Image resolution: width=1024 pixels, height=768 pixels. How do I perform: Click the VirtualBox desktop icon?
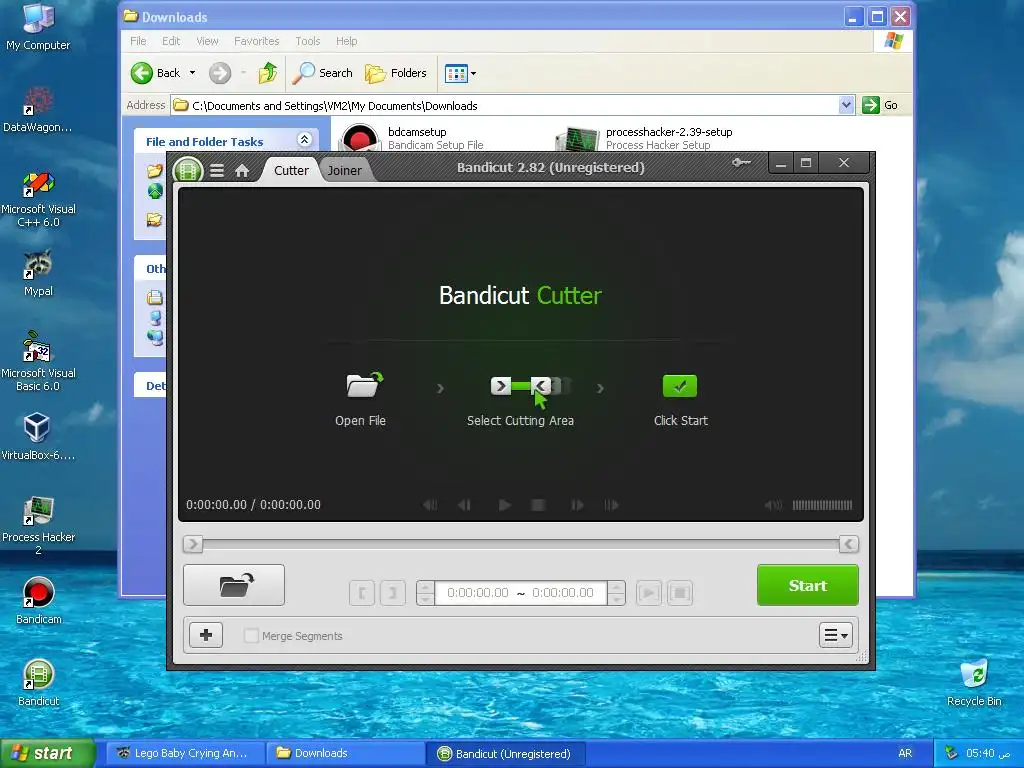click(x=38, y=436)
